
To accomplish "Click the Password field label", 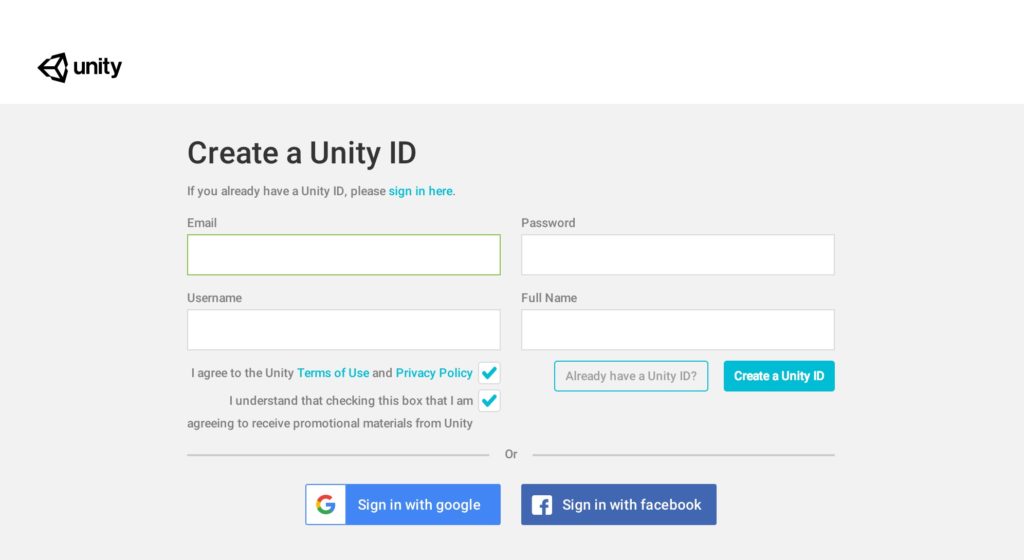I will tap(548, 223).
